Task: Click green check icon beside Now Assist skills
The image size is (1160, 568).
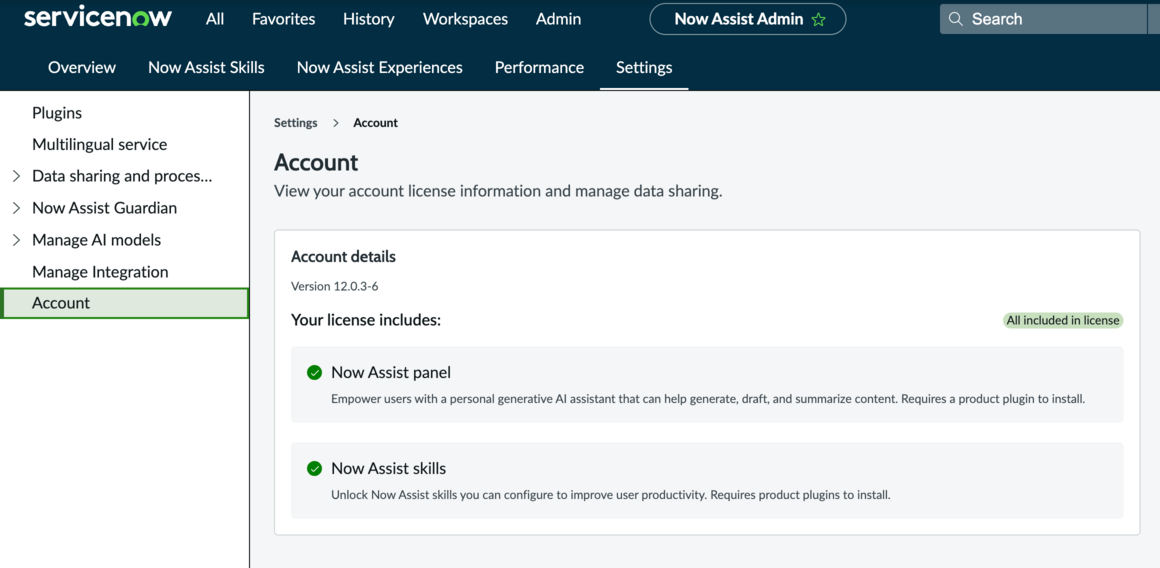Action: [x=314, y=468]
